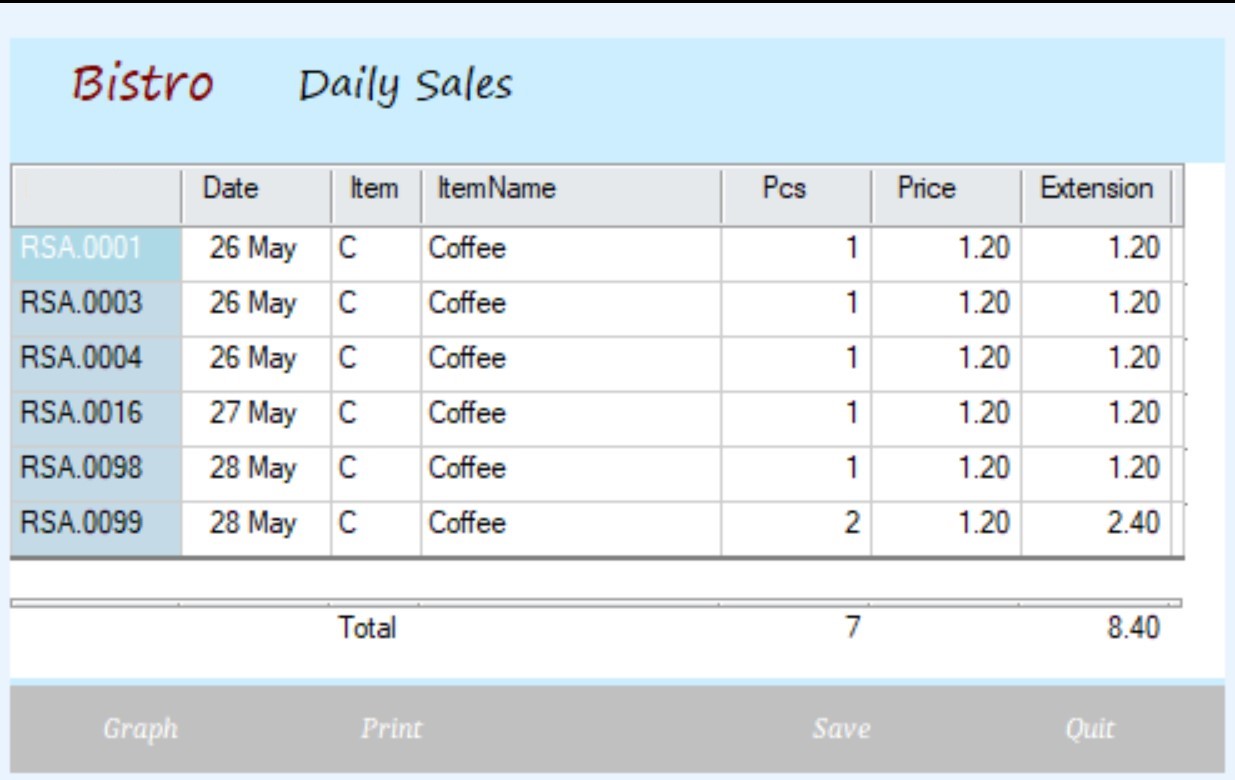Viewport: 1235px width, 780px height.
Task: Select the 27 May date cell
Action: pos(254,414)
